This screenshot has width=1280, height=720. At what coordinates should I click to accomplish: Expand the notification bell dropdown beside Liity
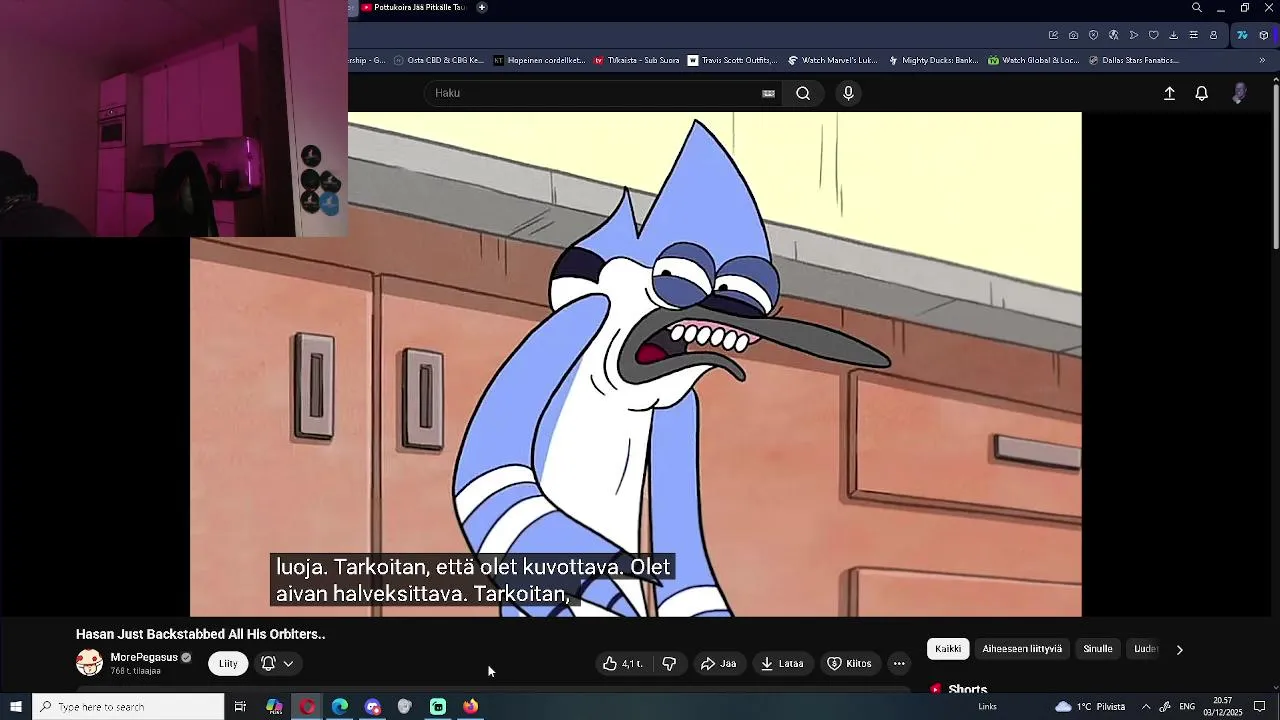pyautogui.click(x=278, y=663)
